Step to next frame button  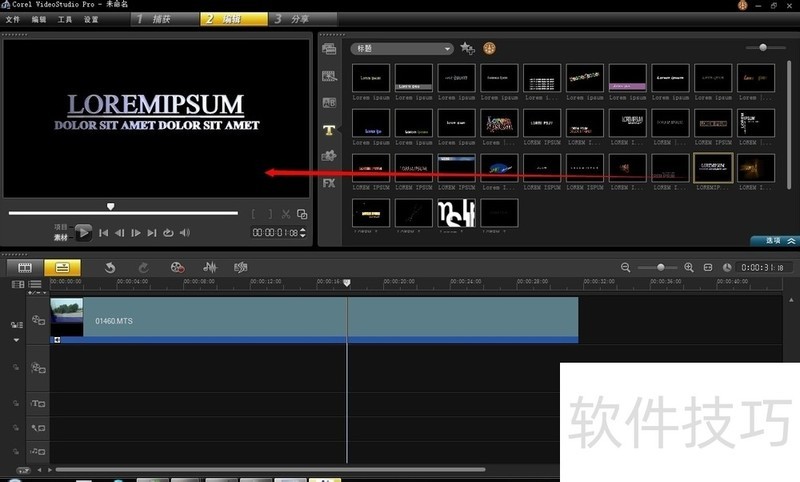(136, 233)
